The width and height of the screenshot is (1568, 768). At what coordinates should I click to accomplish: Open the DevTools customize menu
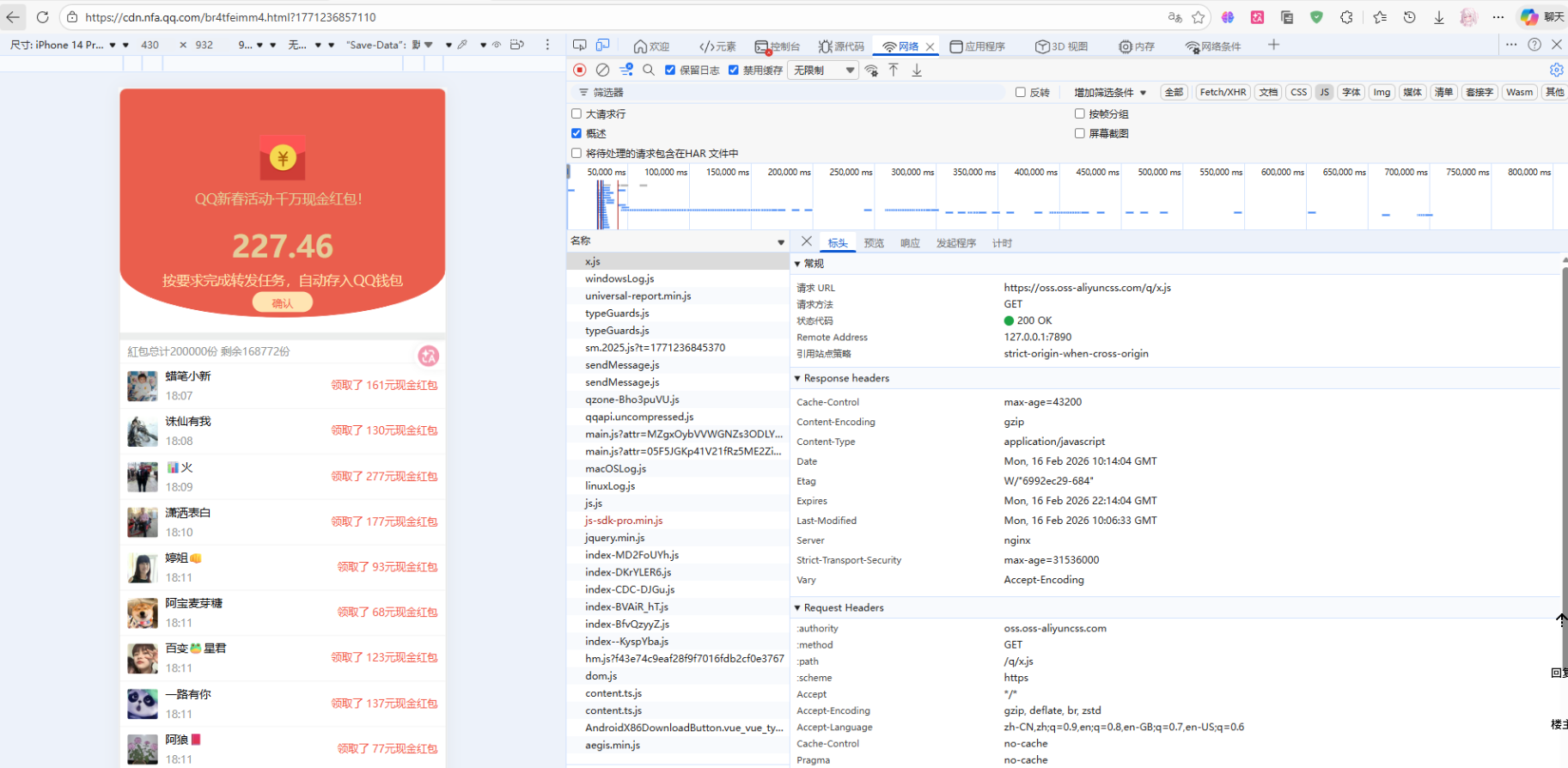pos(1511,45)
